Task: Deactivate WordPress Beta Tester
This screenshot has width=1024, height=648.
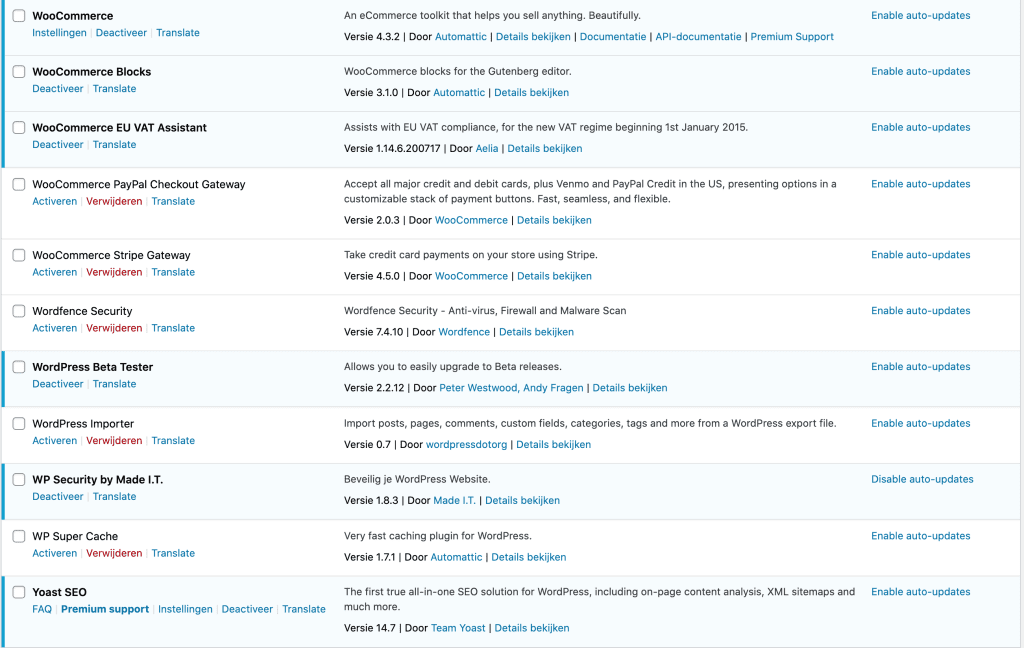Action: click(58, 384)
